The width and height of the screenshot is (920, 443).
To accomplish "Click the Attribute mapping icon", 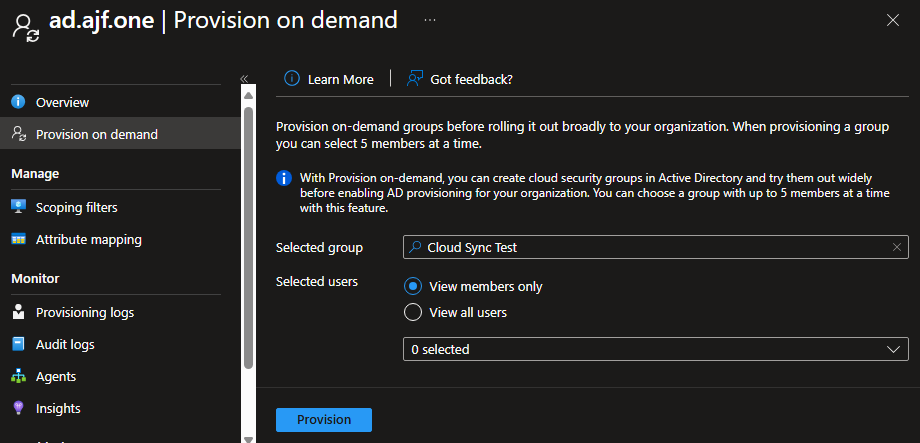I will tap(18, 239).
